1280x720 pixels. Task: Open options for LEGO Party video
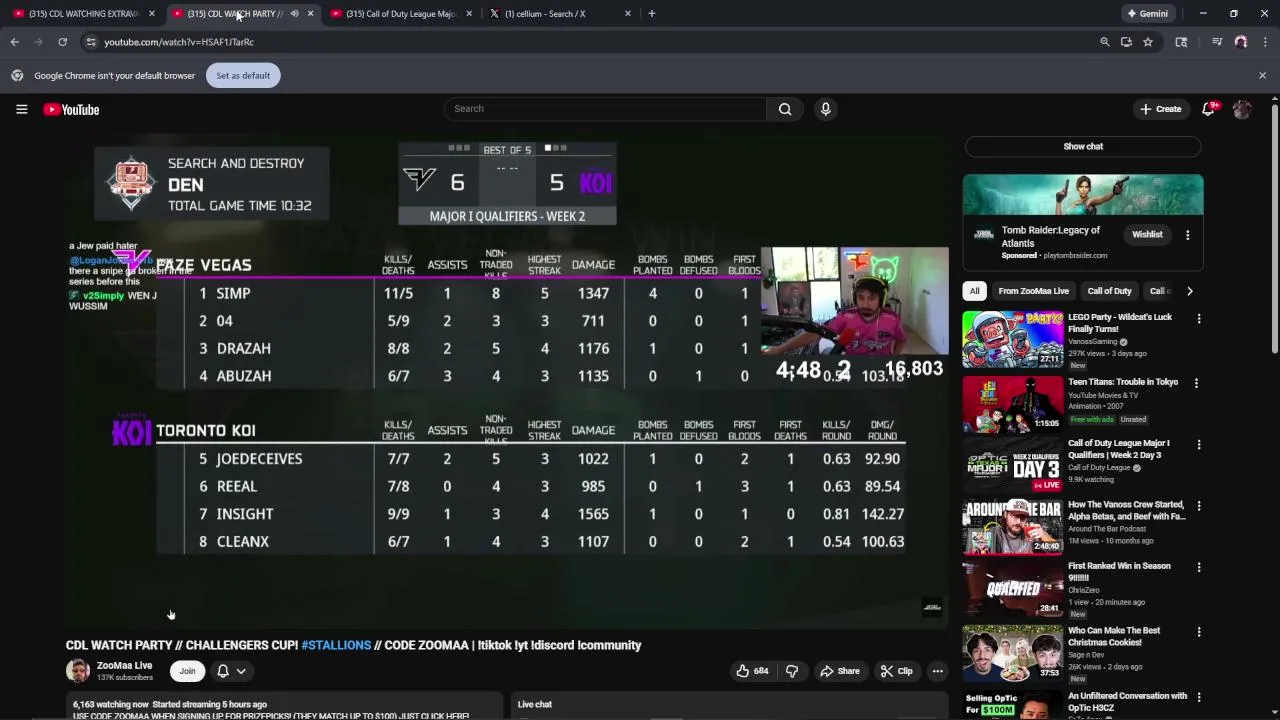click(x=1198, y=319)
